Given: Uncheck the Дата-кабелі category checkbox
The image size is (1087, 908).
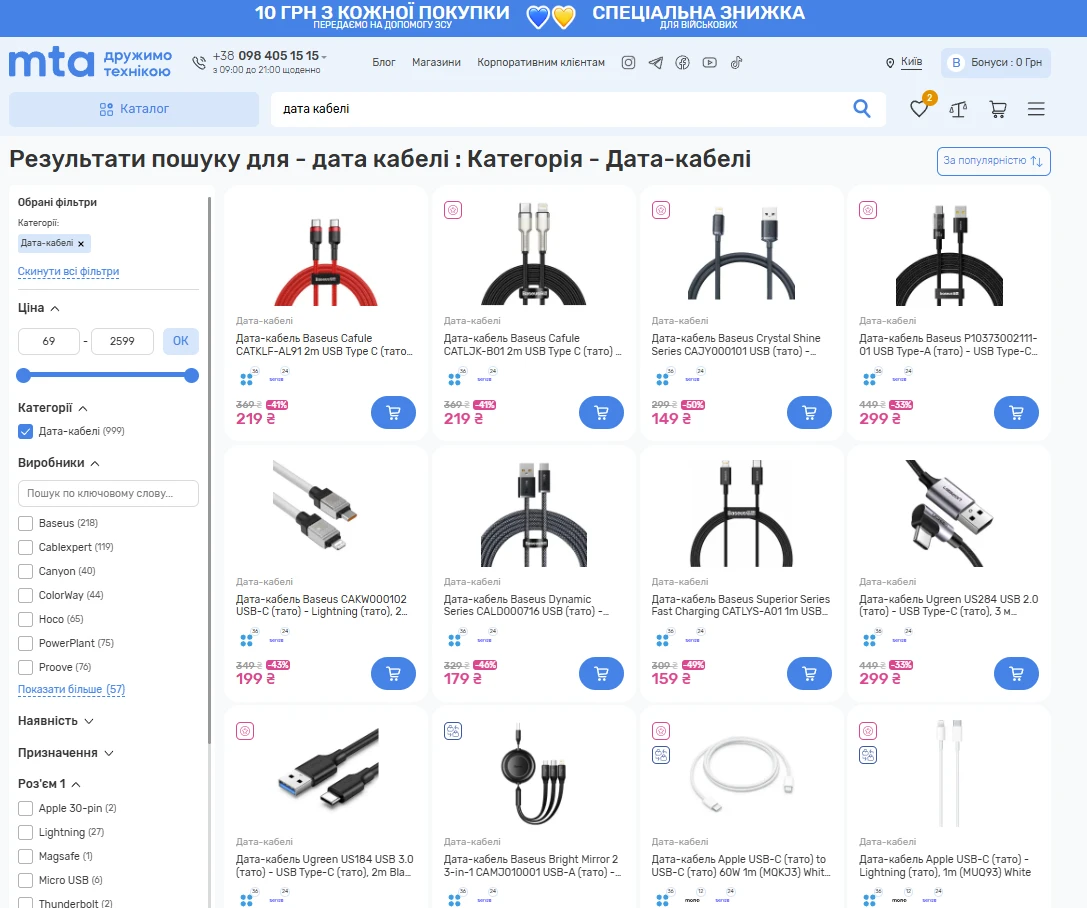Looking at the screenshot, I should [x=26, y=431].
